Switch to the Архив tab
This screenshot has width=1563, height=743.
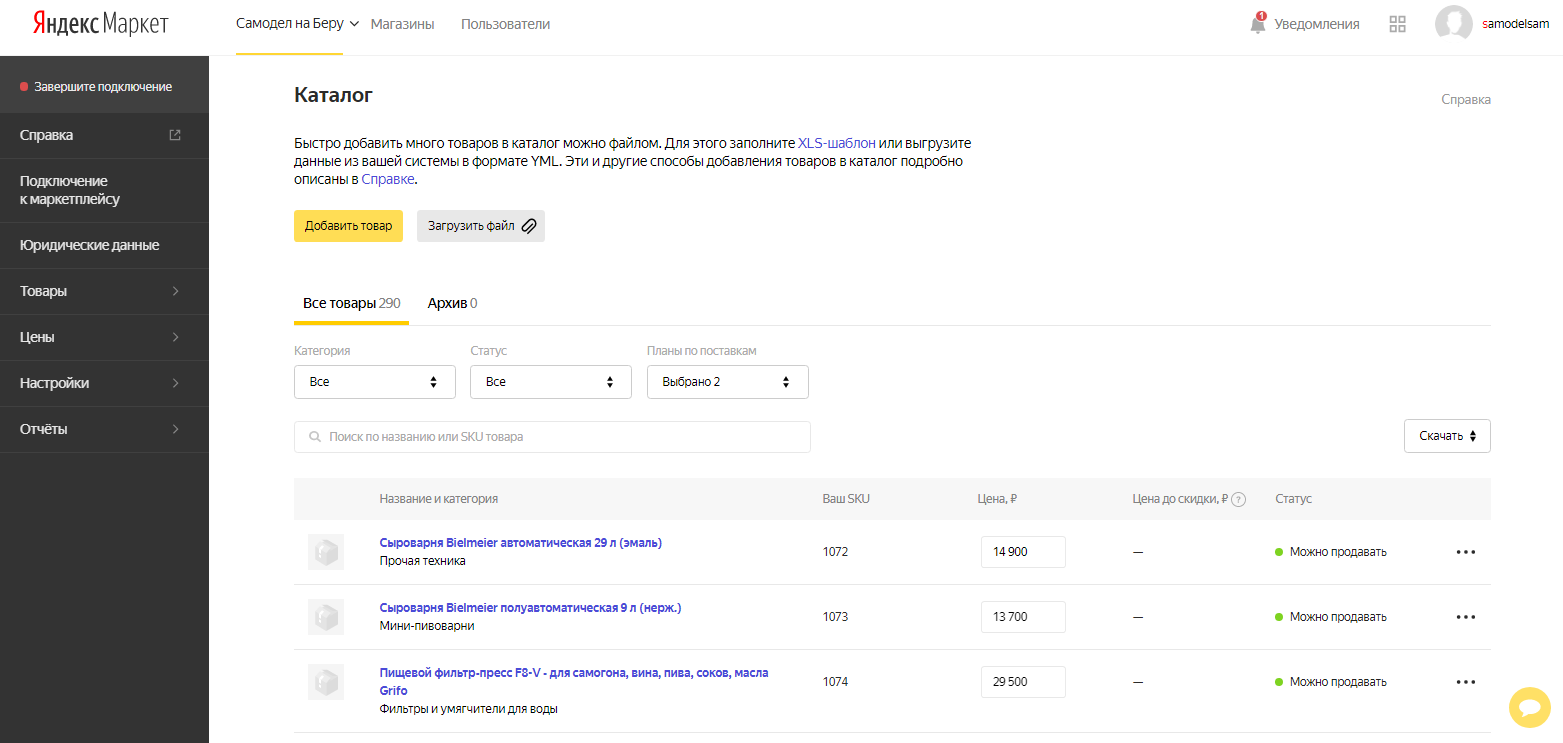tap(452, 303)
